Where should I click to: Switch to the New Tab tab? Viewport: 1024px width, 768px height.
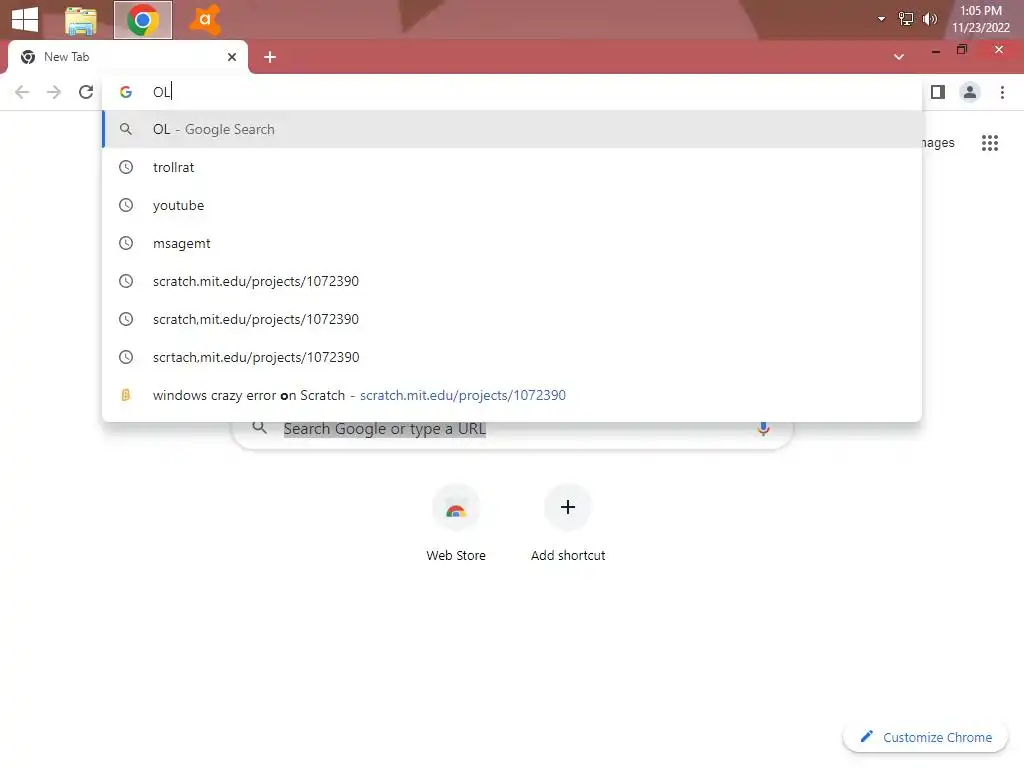(127, 57)
